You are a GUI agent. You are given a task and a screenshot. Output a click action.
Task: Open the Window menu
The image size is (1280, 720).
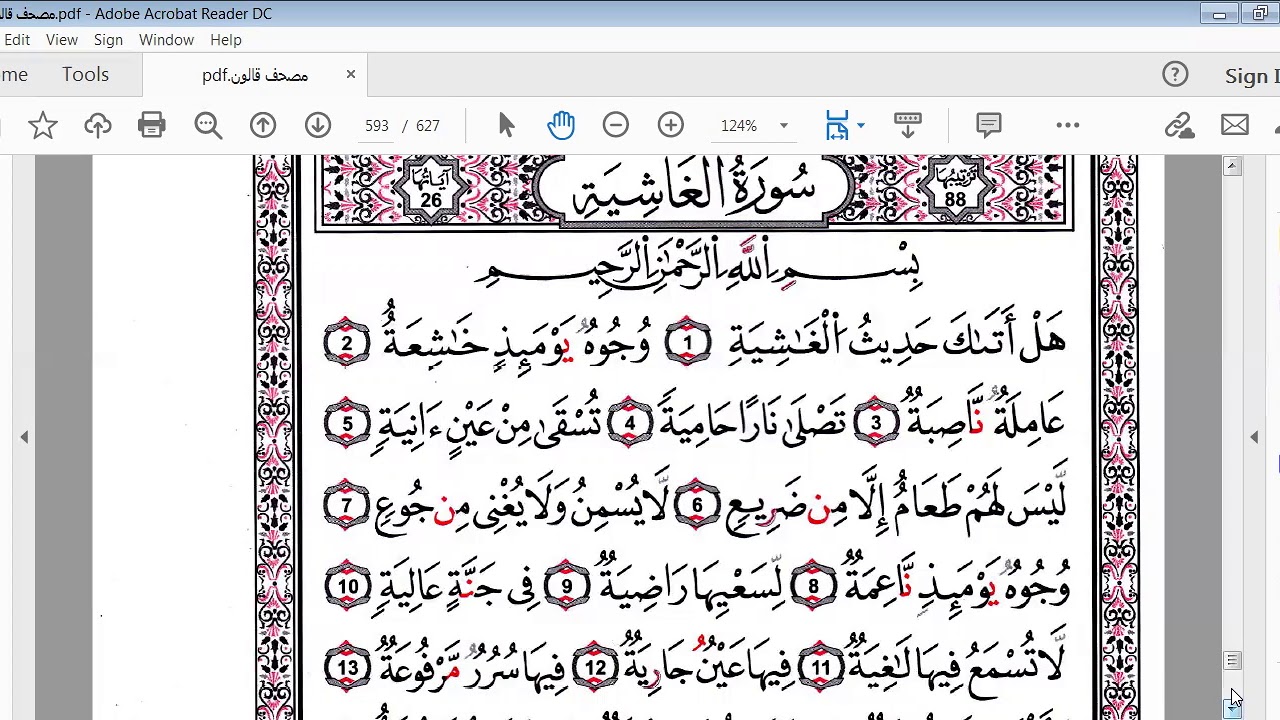point(166,40)
